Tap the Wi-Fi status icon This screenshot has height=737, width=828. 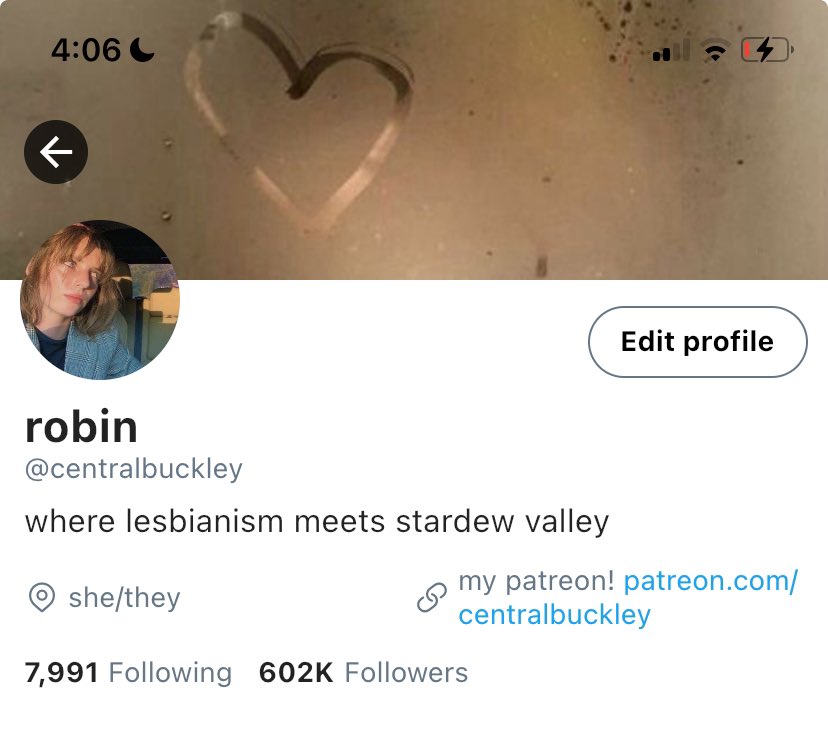715,51
